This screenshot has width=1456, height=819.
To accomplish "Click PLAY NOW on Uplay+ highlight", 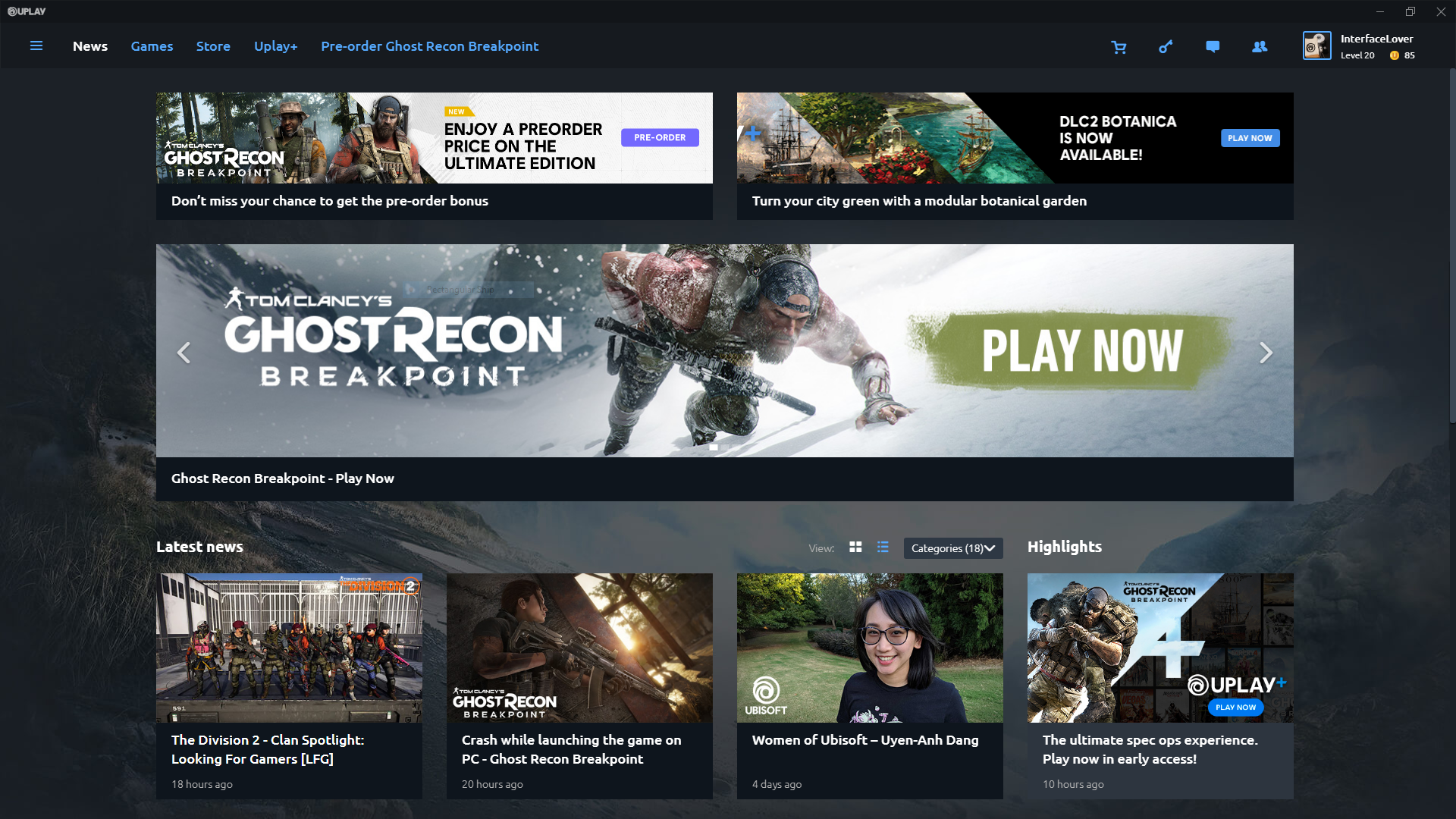I will (1235, 708).
